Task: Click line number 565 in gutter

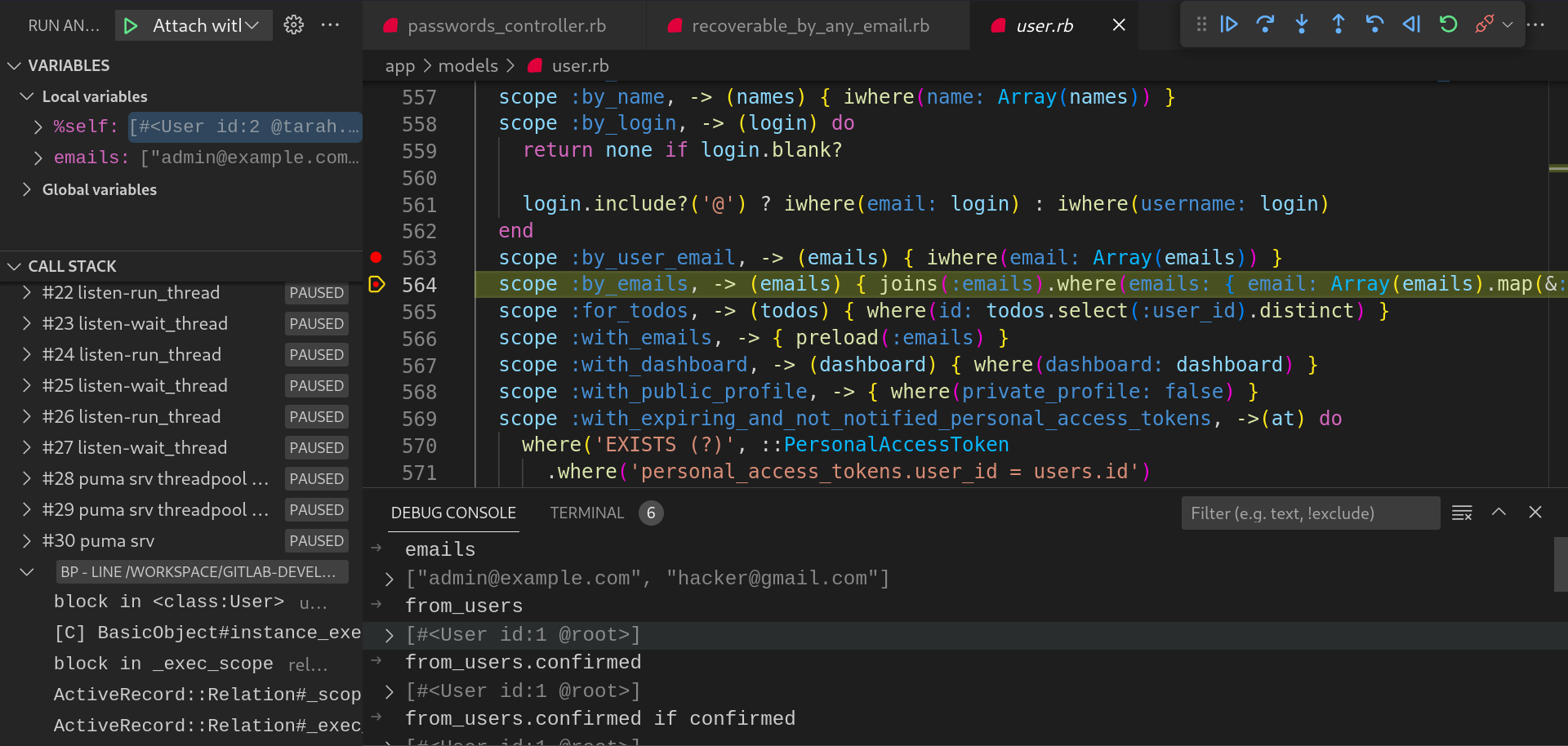Action: [x=419, y=312]
